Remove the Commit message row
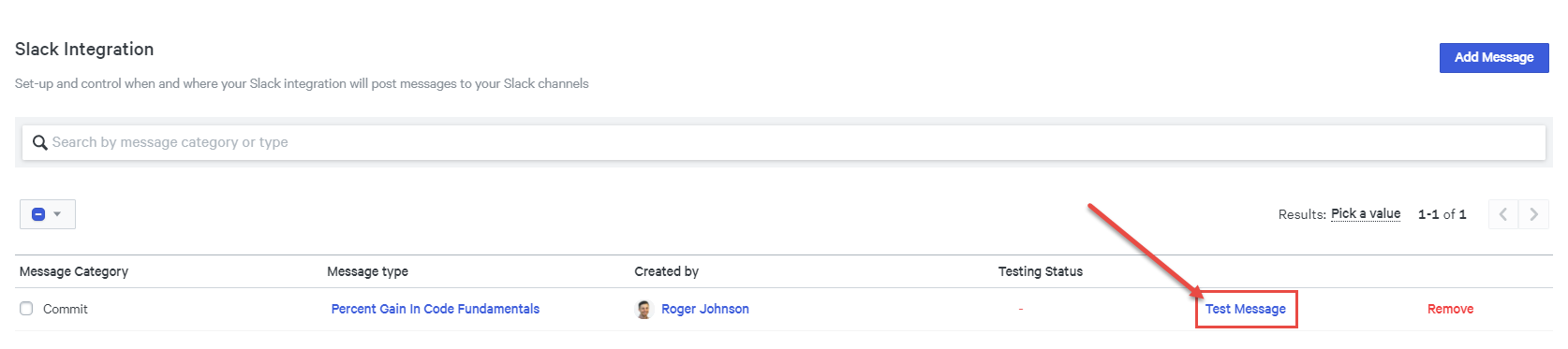 click(x=1450, y=309)
